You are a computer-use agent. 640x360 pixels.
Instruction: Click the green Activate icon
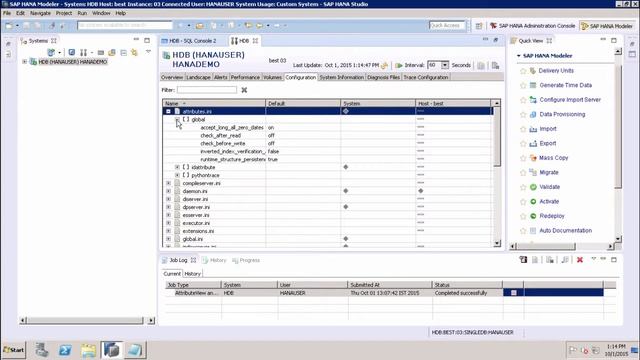(533, 201)
